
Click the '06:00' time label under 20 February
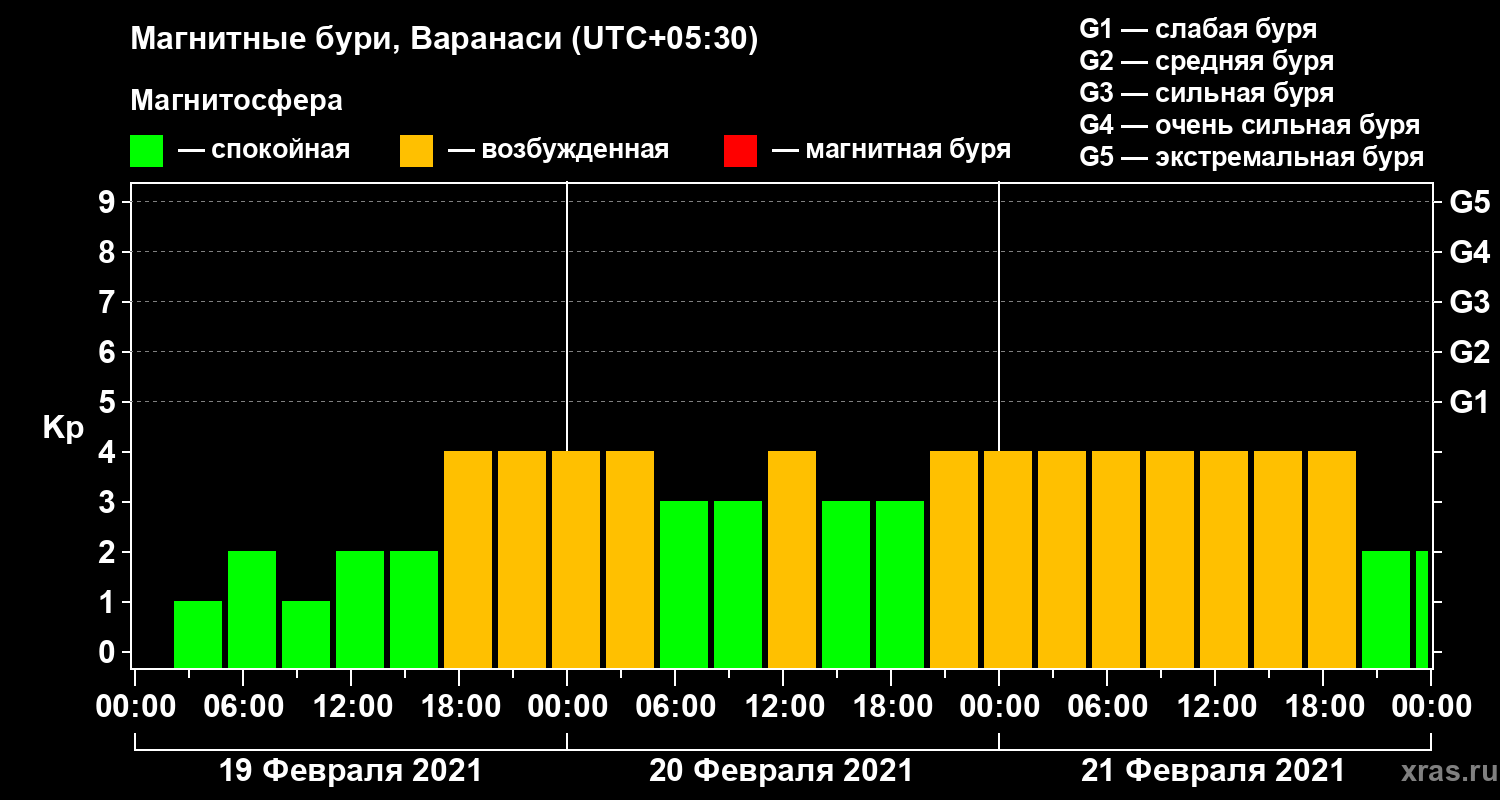pos(675,706)
